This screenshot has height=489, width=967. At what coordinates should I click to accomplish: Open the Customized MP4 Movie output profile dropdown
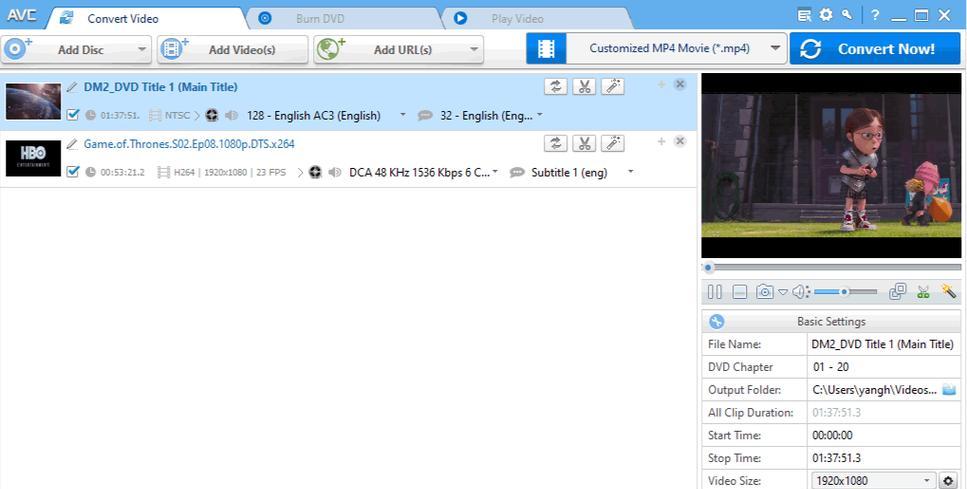click(x=676, y=48)
